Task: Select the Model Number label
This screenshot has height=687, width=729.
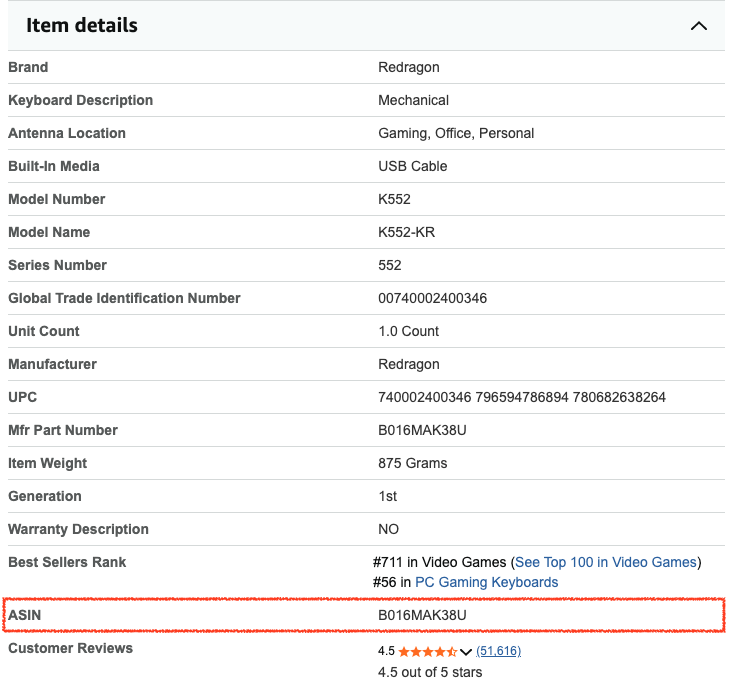Action: click(x=57, y=199)
